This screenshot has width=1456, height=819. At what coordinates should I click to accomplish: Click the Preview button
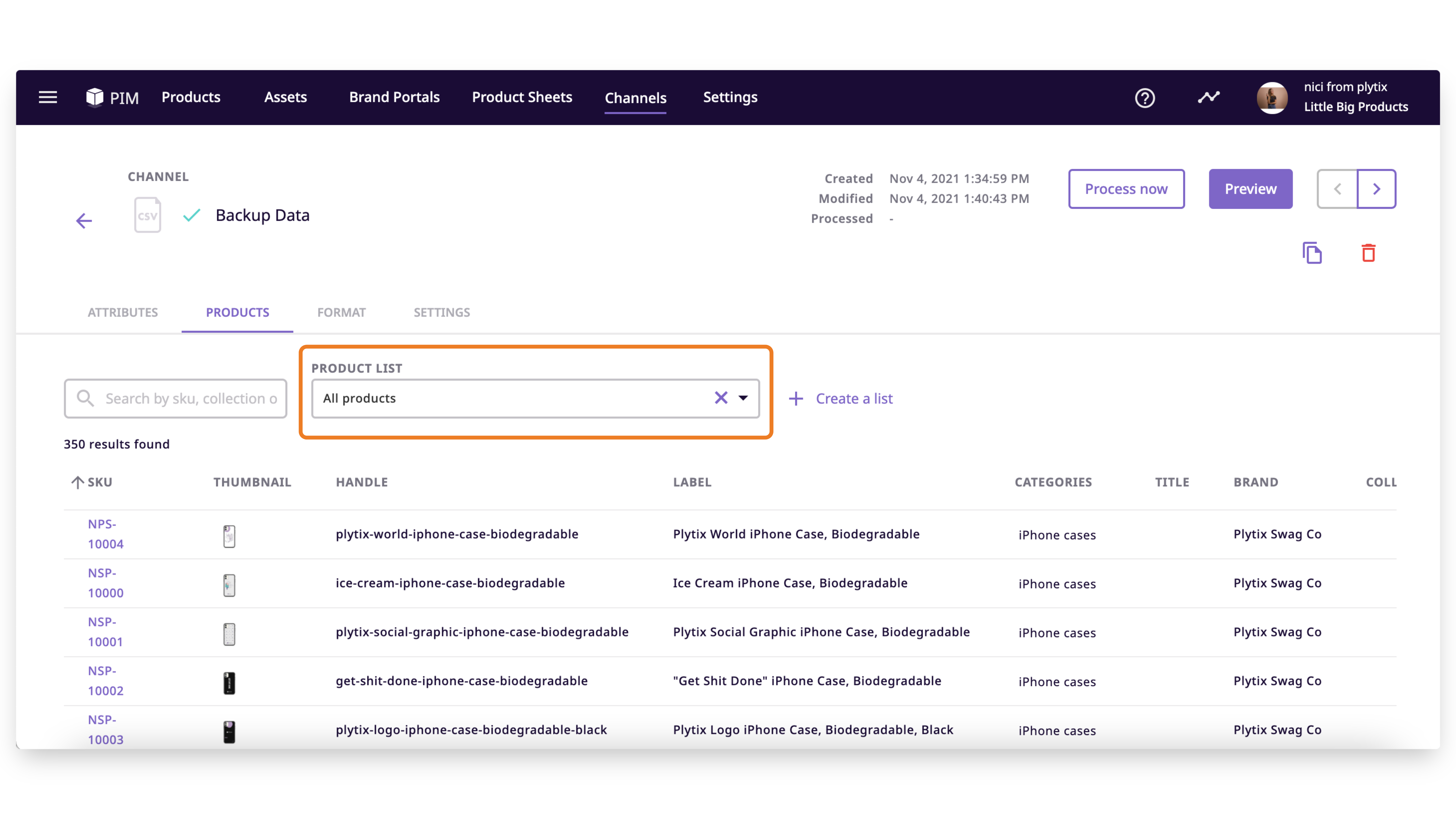(1250, 189)
